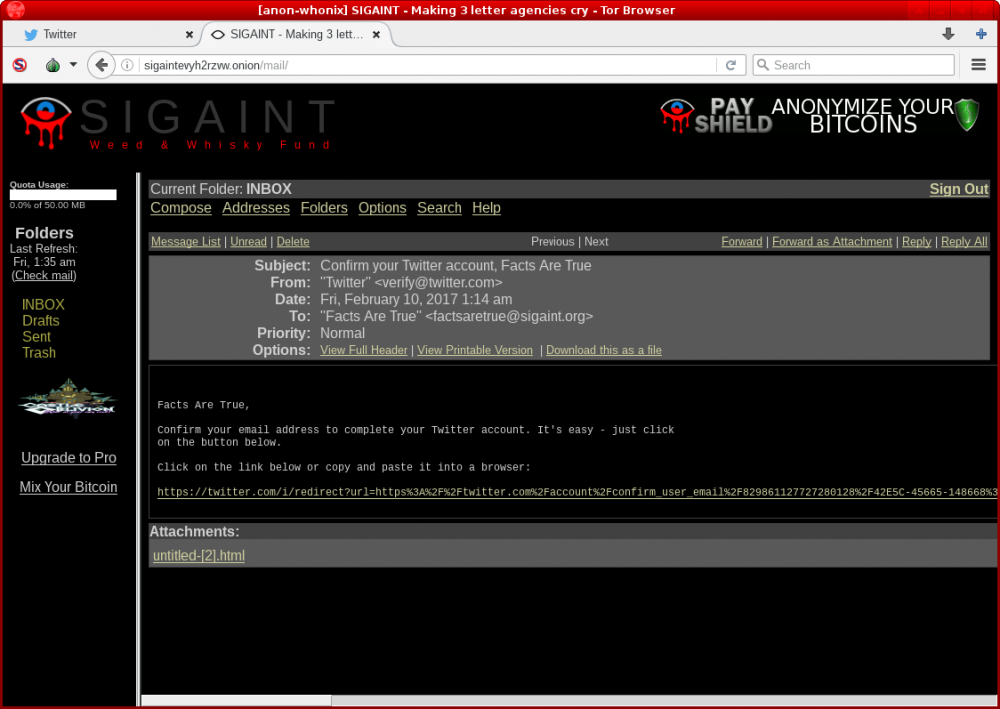Close the SIGAINT tab
Viewport: 1000px width, 709px height.
tap(377, 34)
